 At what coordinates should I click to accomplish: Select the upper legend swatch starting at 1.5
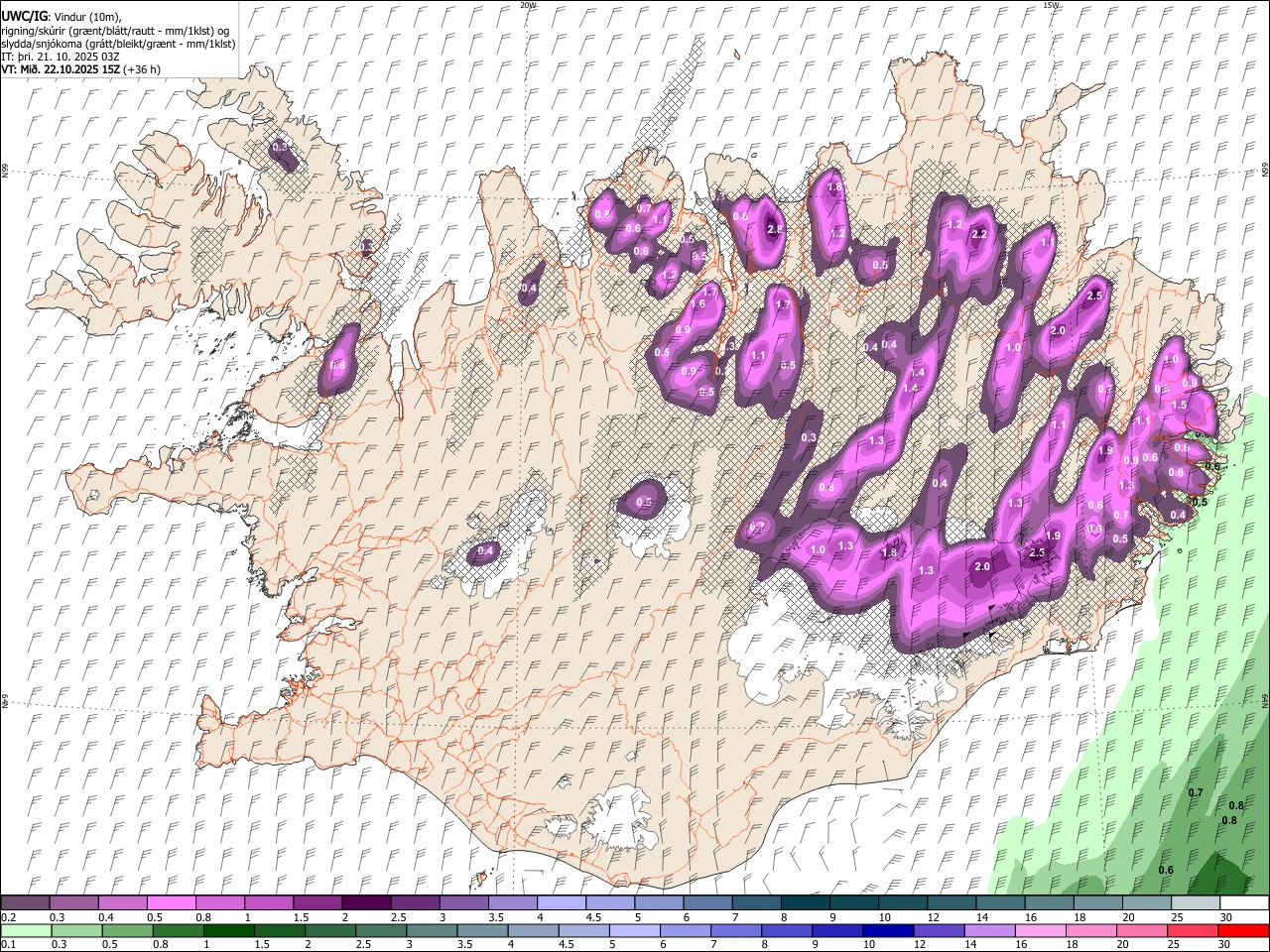317,902
